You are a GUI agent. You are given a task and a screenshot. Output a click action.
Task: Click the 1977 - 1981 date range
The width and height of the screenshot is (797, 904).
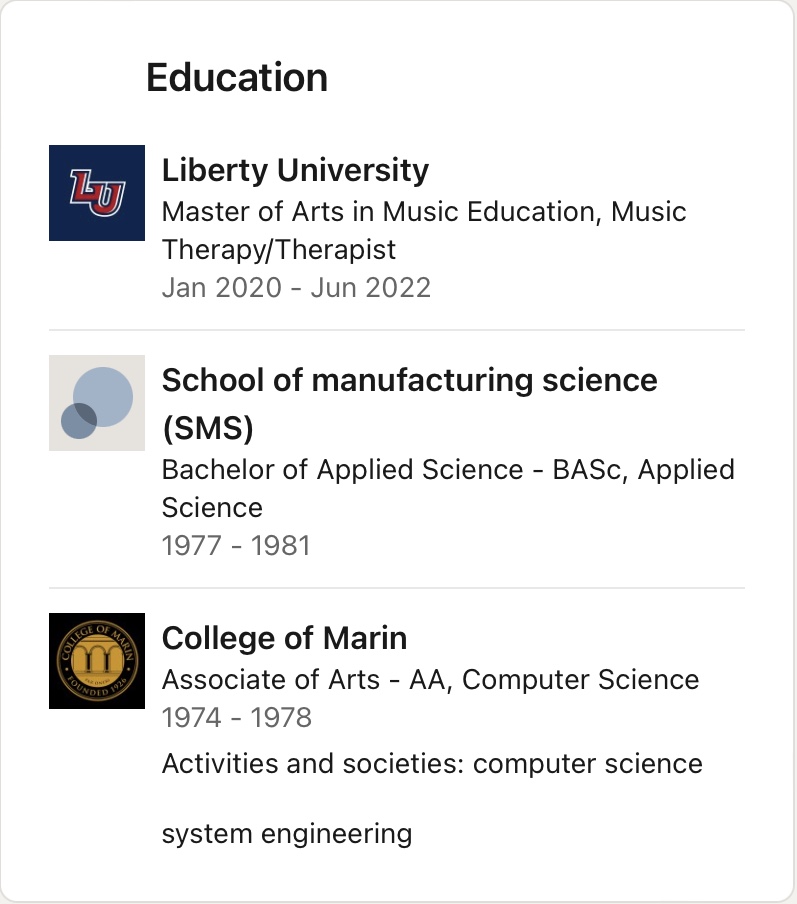[236, 545]
